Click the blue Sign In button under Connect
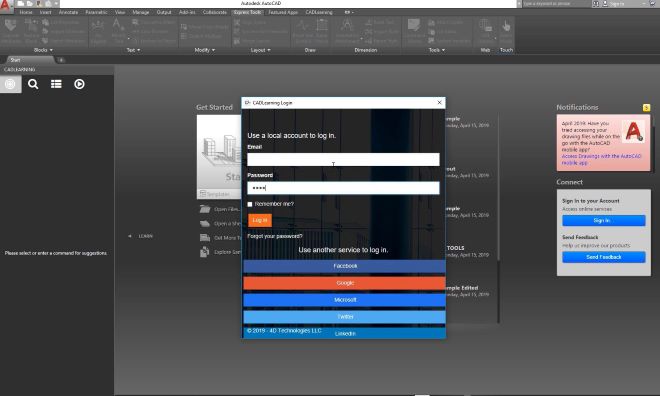660x396 pixels. 603,221
